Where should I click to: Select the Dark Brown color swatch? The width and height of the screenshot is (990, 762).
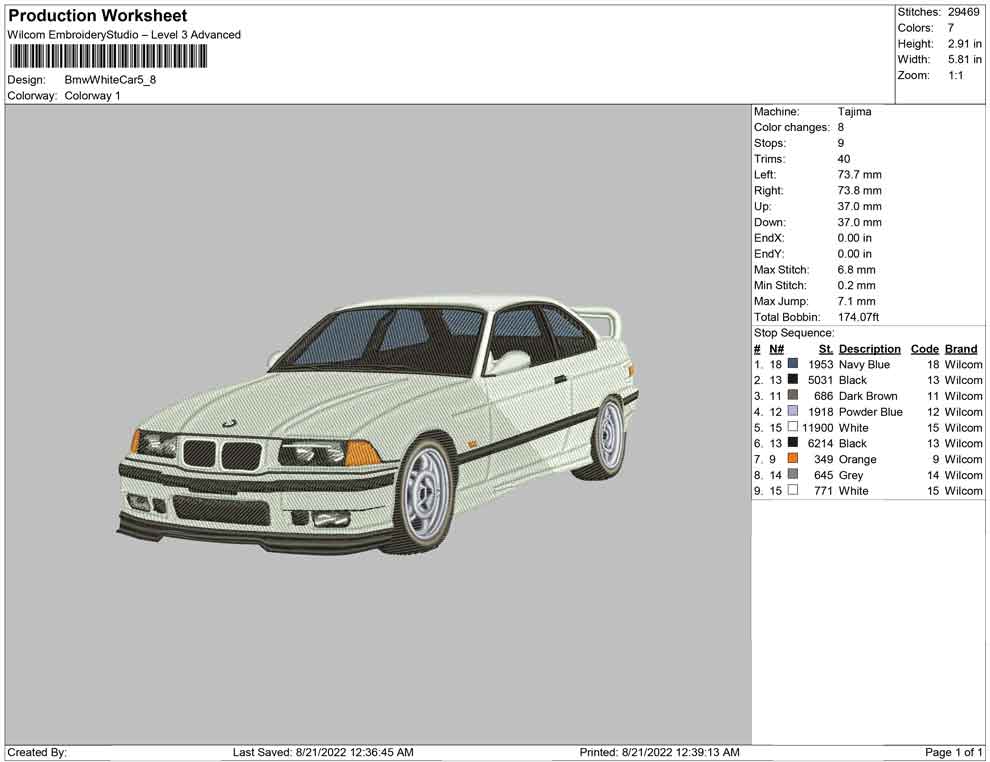click(x=793, y=396)
